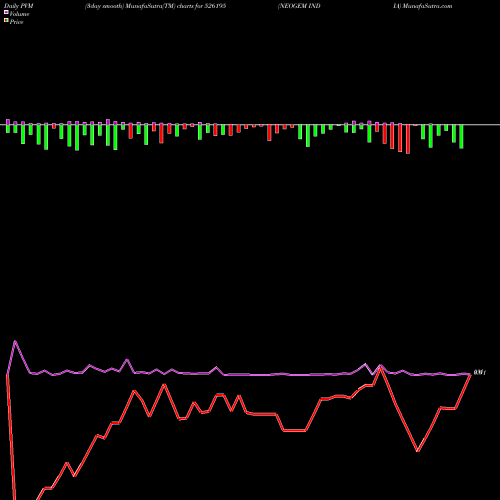Click the red price line's low point near the right
This screenshot has height=500, width=500.
[x=418, y=451]
